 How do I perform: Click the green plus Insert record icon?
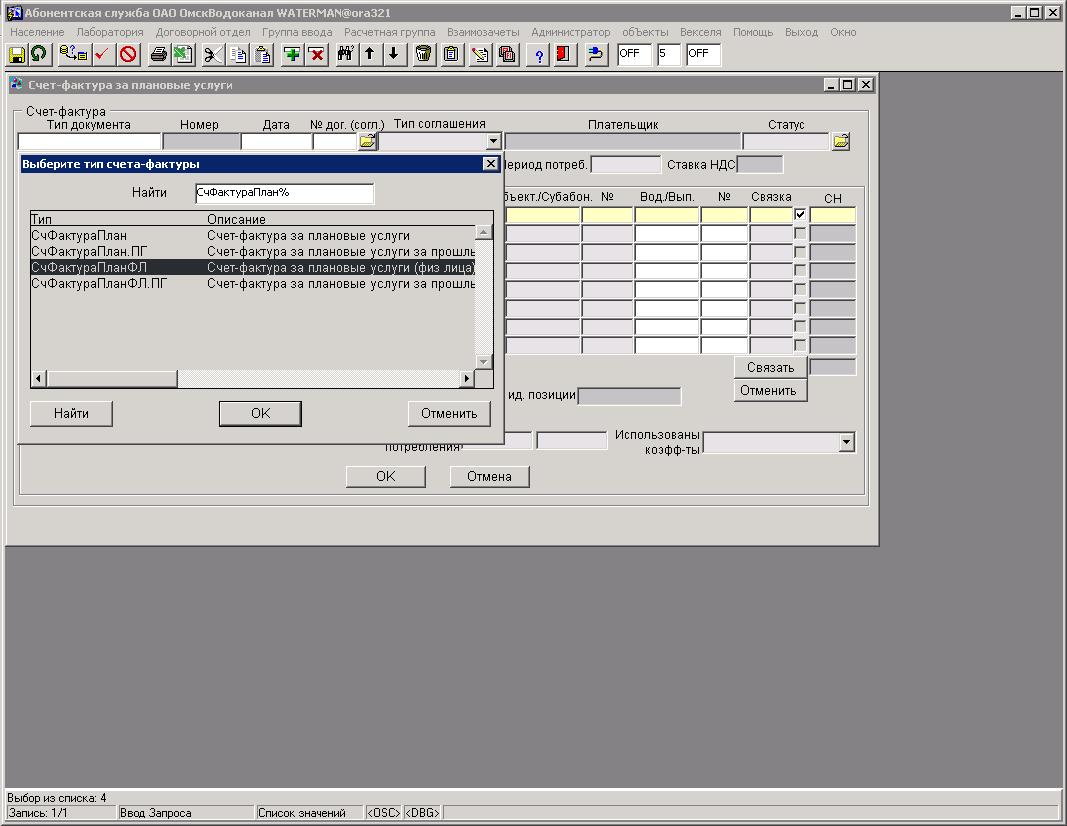tap(292, 55)
